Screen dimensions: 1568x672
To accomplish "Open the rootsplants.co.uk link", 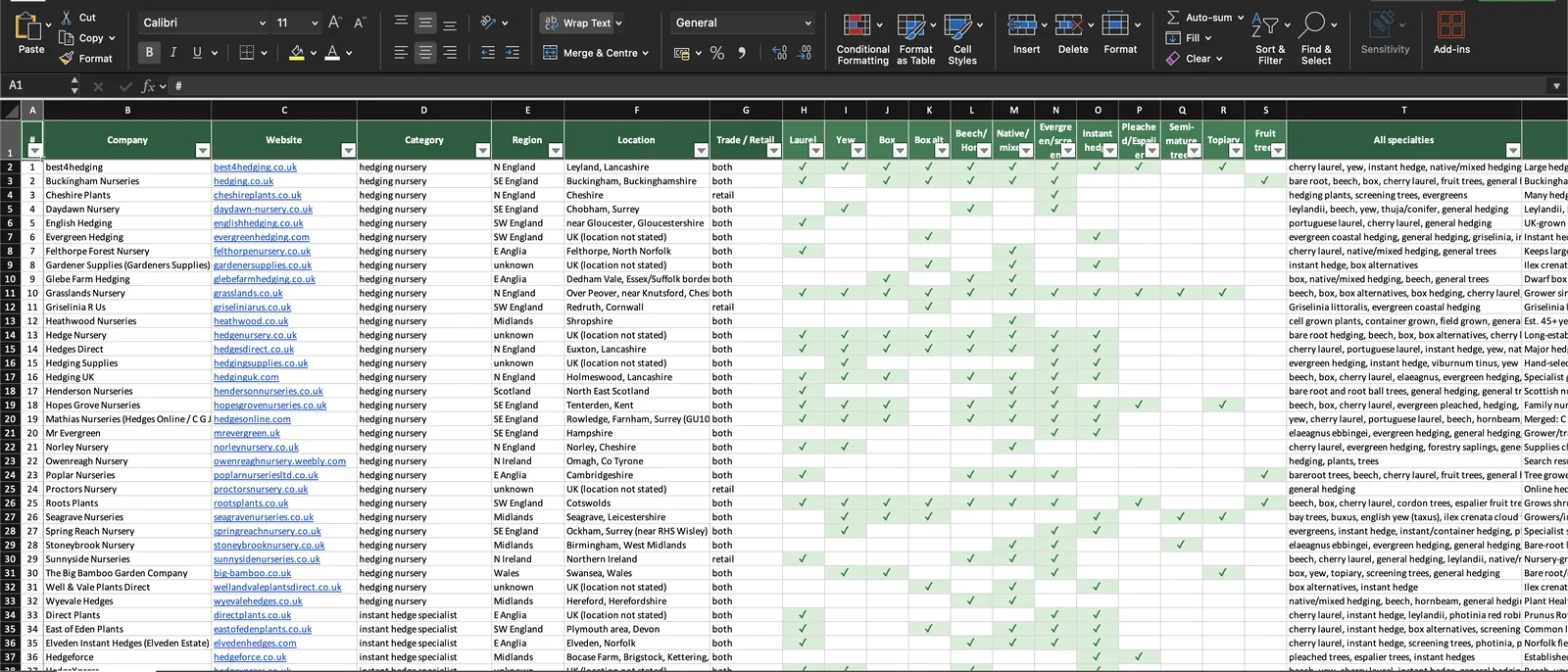I will point(251,504).
